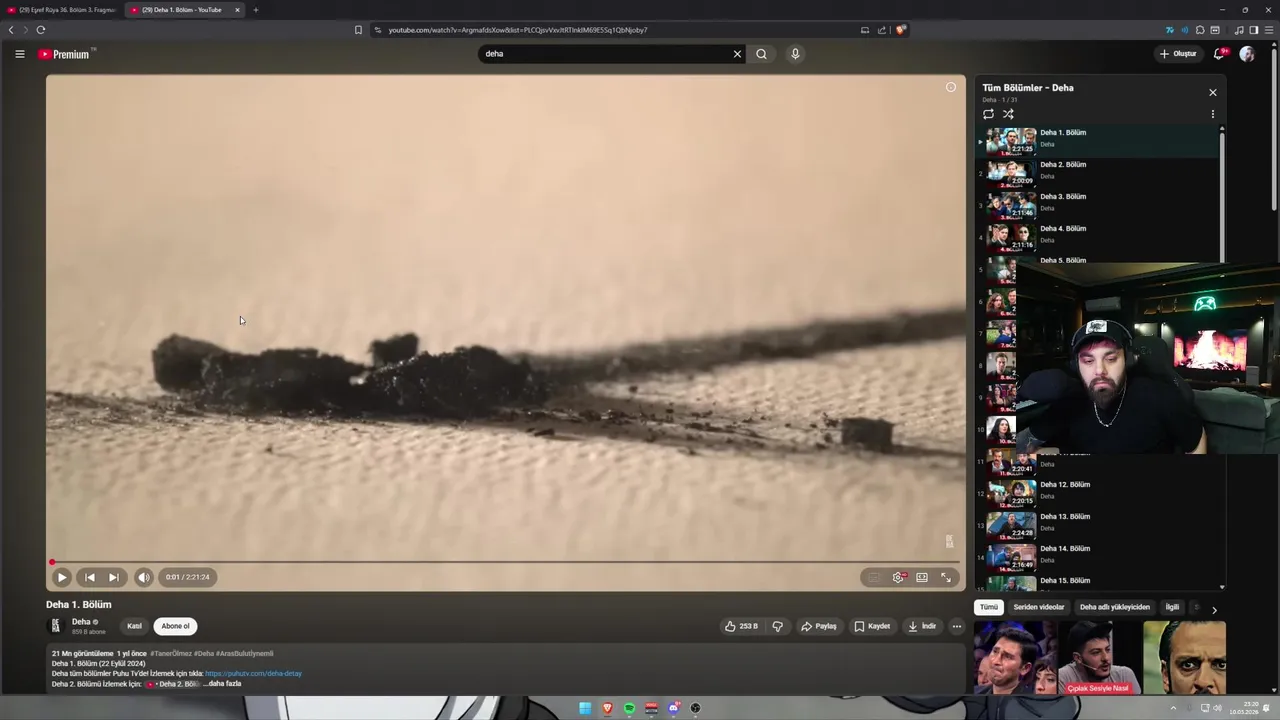Open taskbar volume control
1280x720 pixels.
point(1217,708)
